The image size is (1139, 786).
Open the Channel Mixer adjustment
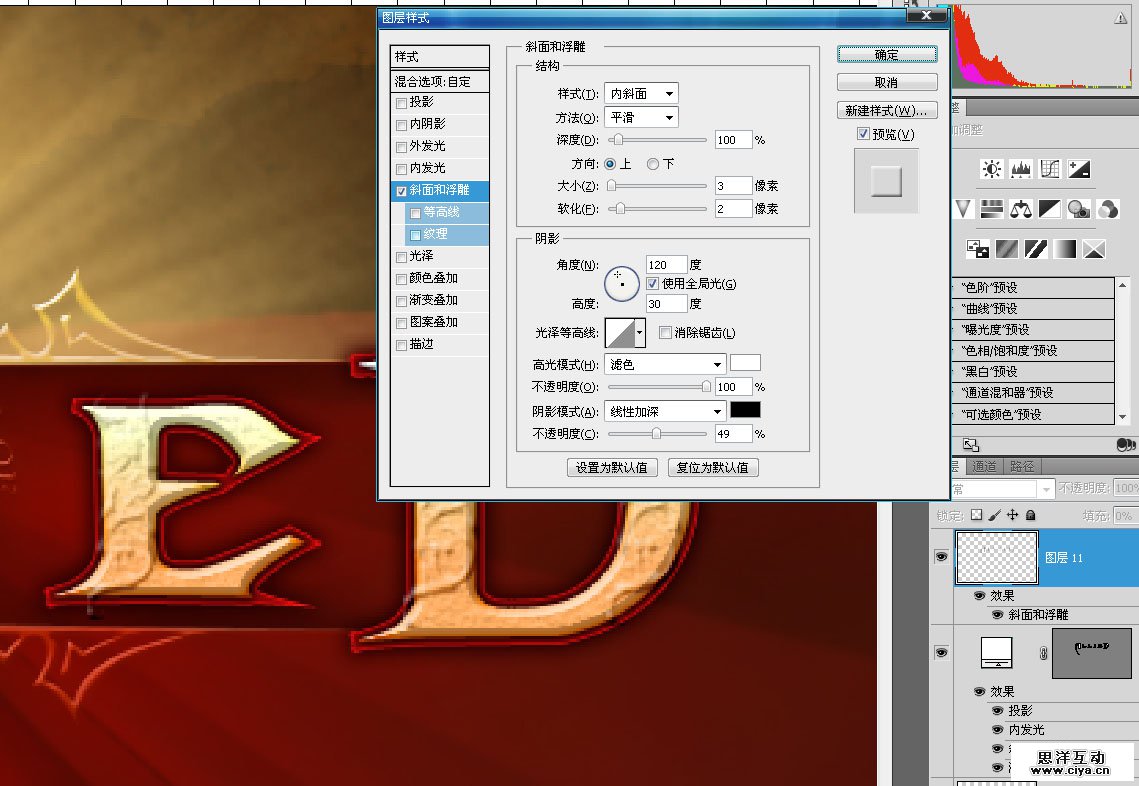coord(1108,209)
